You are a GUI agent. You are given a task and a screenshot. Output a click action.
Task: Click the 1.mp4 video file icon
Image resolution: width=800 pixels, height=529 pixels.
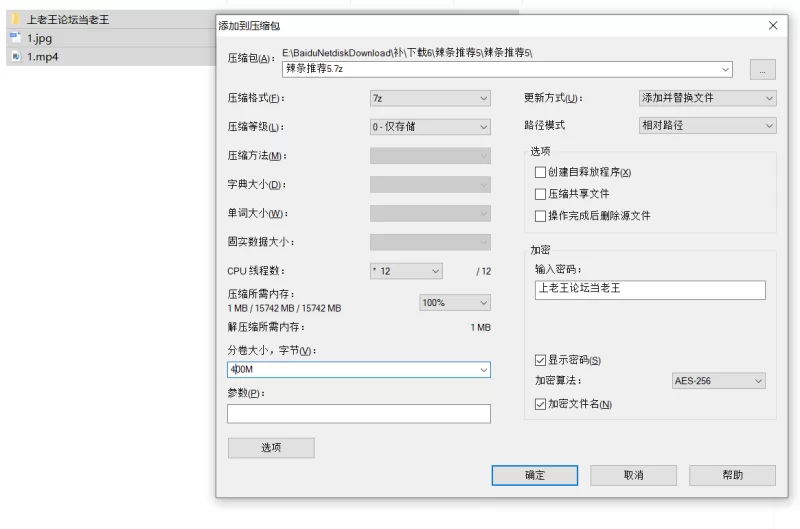pyautogui.click(x=16, y=56)
